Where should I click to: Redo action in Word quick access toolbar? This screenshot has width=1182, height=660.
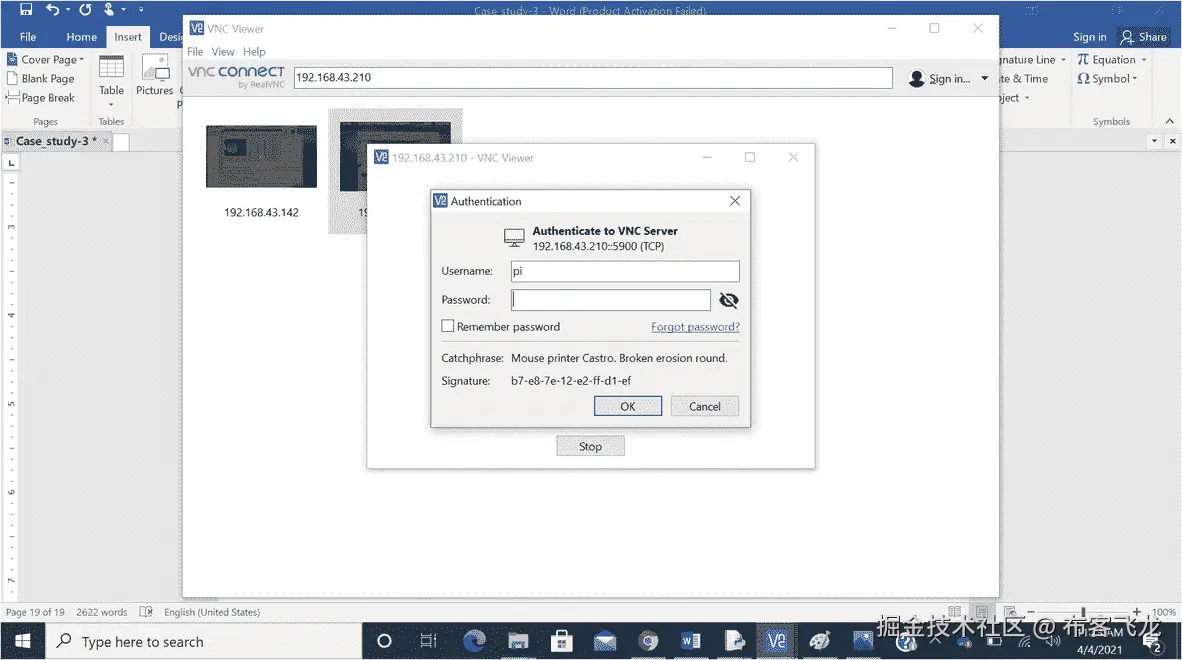point(85,9)
